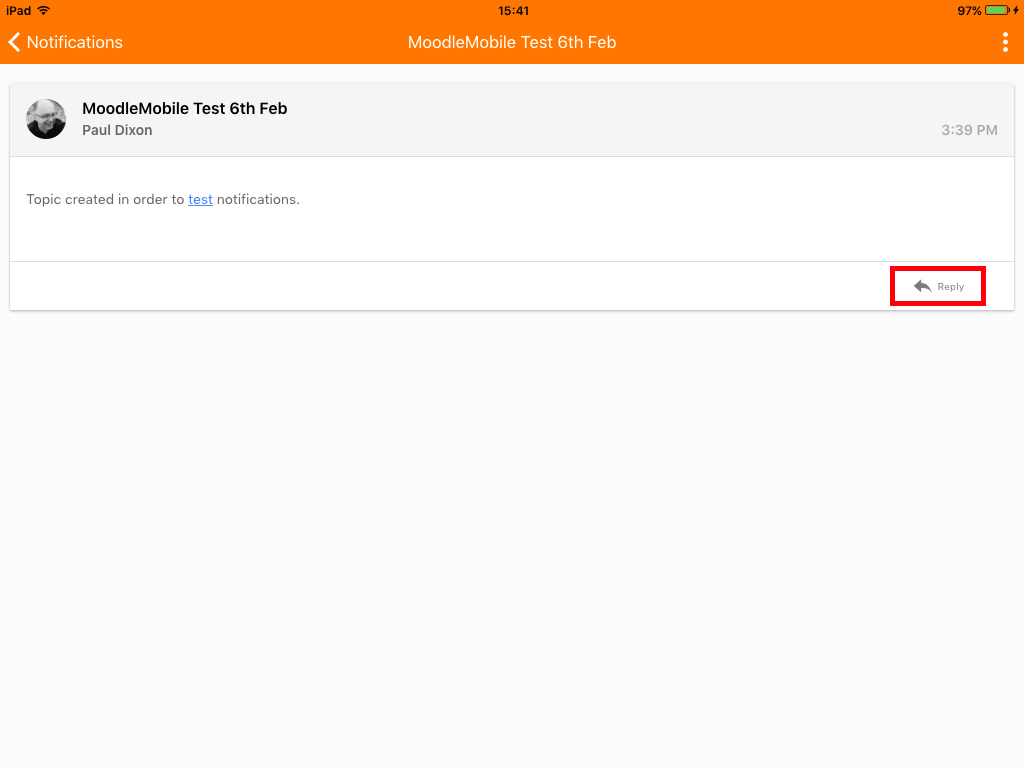Tap the 15:41 clock in status bar

coord(513,10)
